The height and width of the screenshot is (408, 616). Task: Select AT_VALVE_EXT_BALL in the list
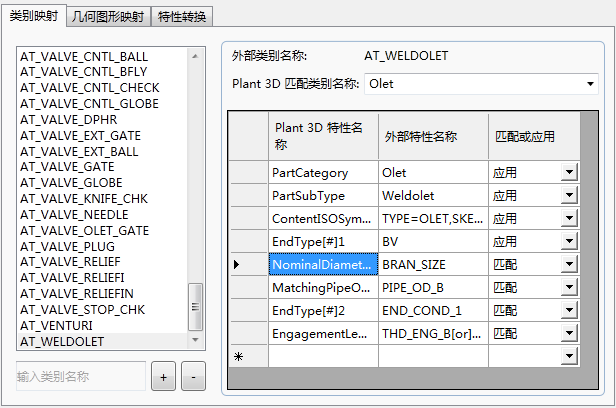pos(79,152)
